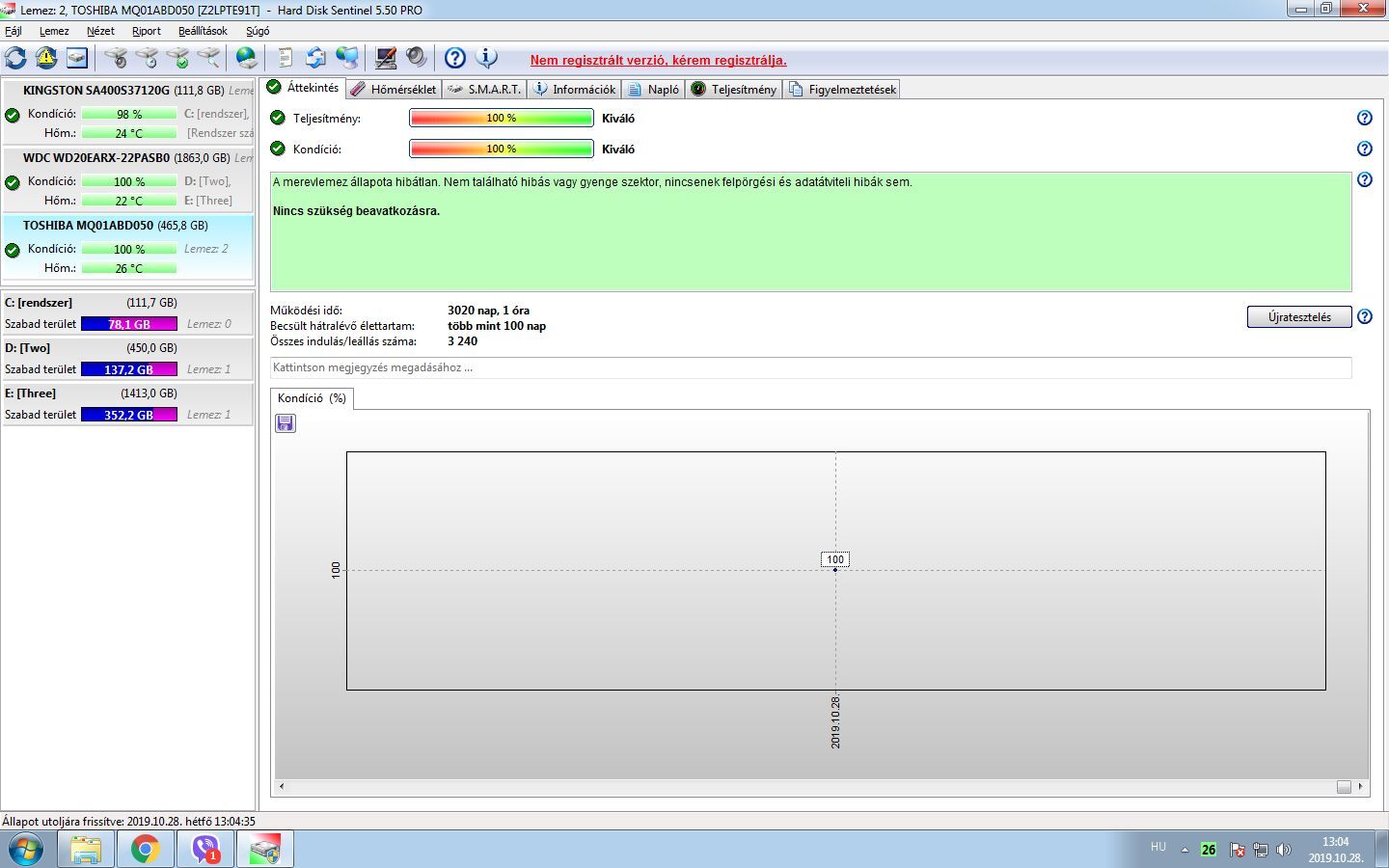Select the WDC WD20EARX-22PASB0 disk

pyautogui.click(x=128, y=179)
